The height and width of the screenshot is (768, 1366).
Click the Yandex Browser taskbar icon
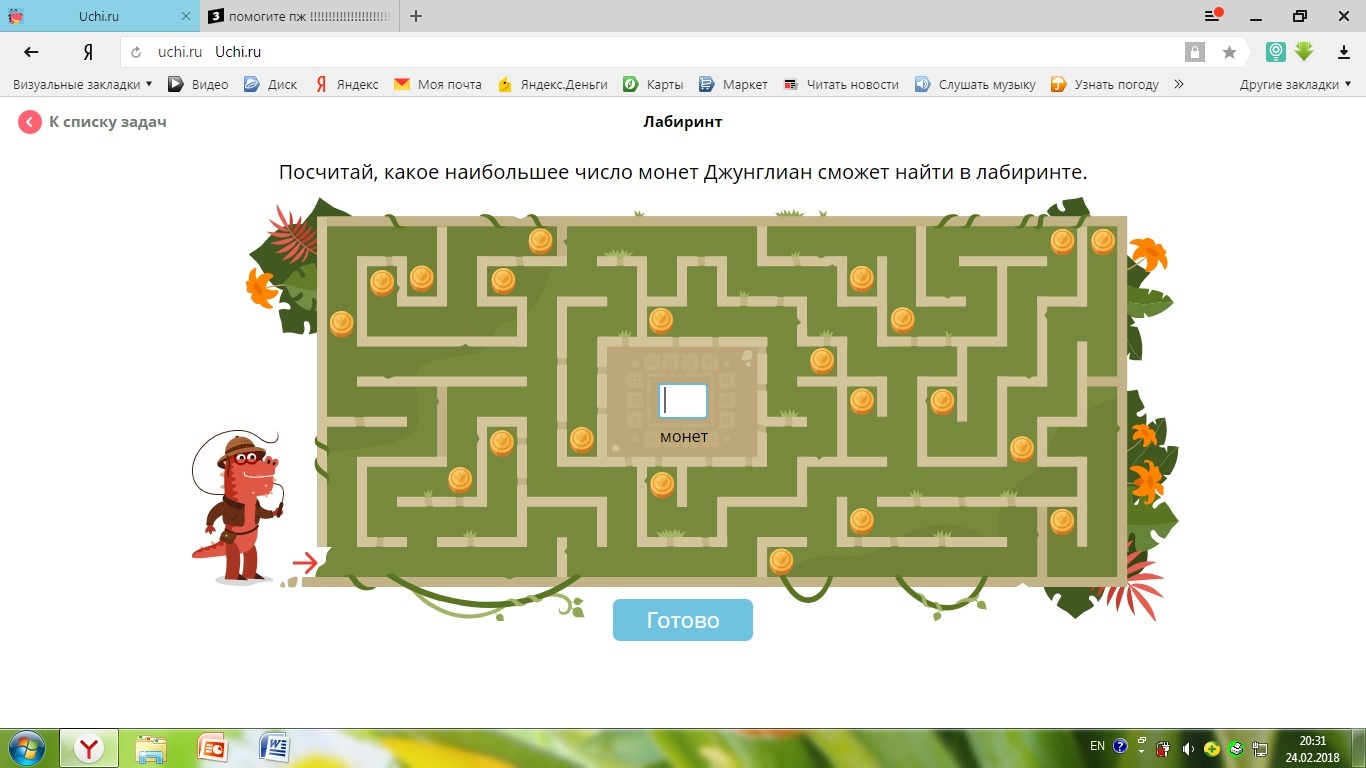[x=90, y=748]
